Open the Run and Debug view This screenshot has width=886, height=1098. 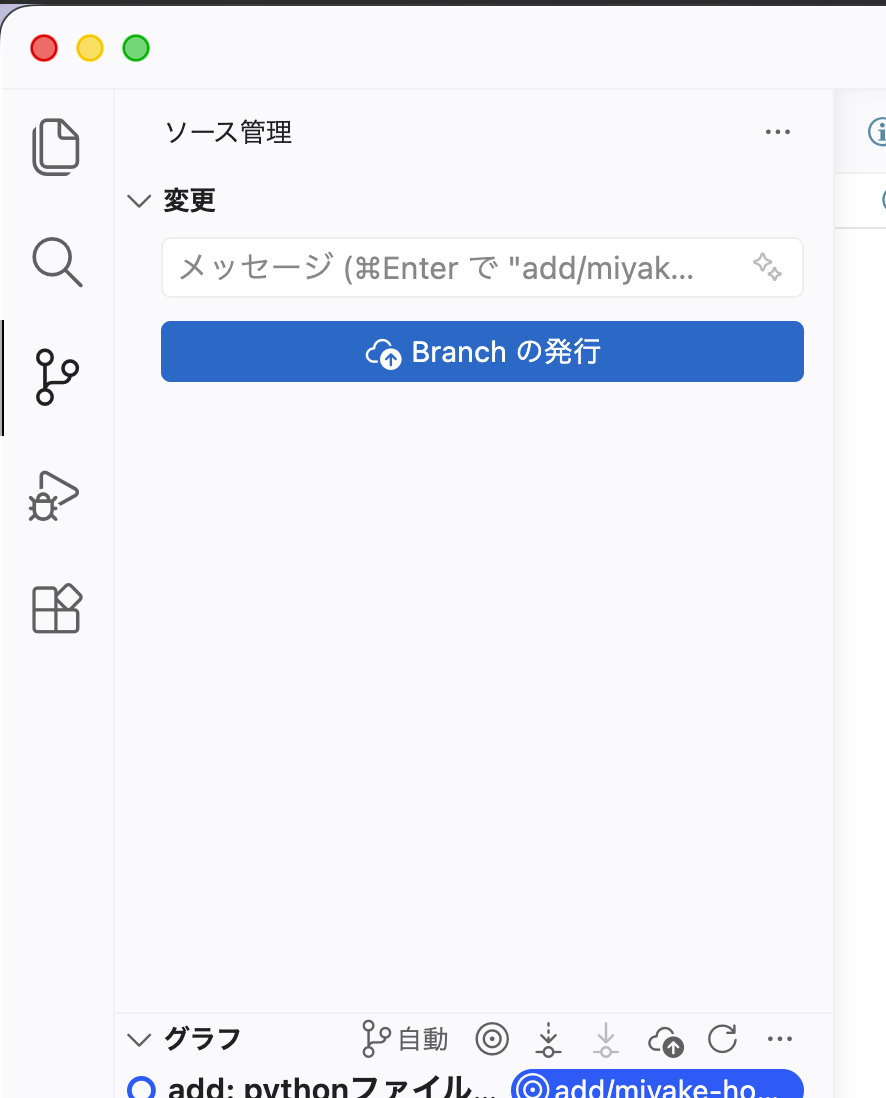[54, 496]
